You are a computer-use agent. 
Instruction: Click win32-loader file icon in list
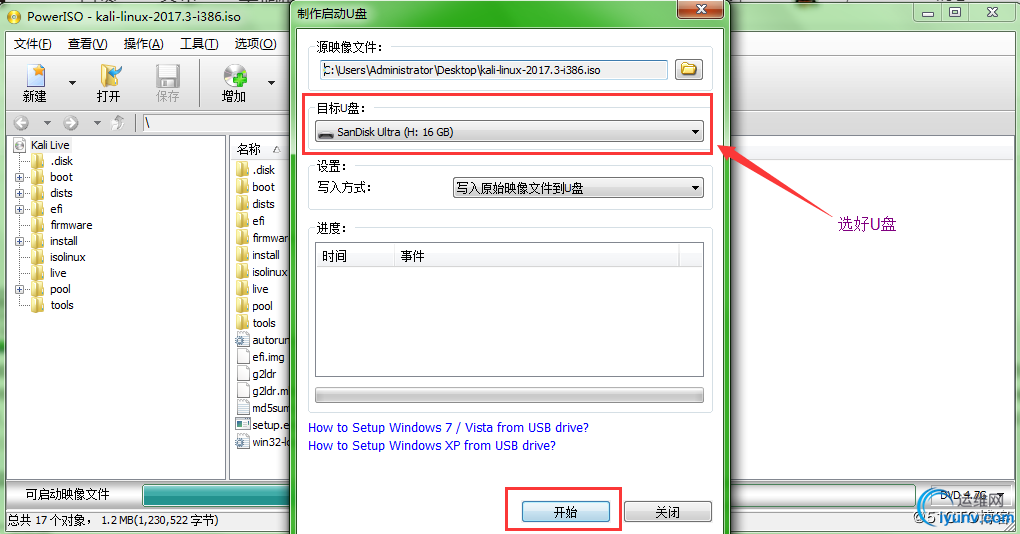pos(242,442)
